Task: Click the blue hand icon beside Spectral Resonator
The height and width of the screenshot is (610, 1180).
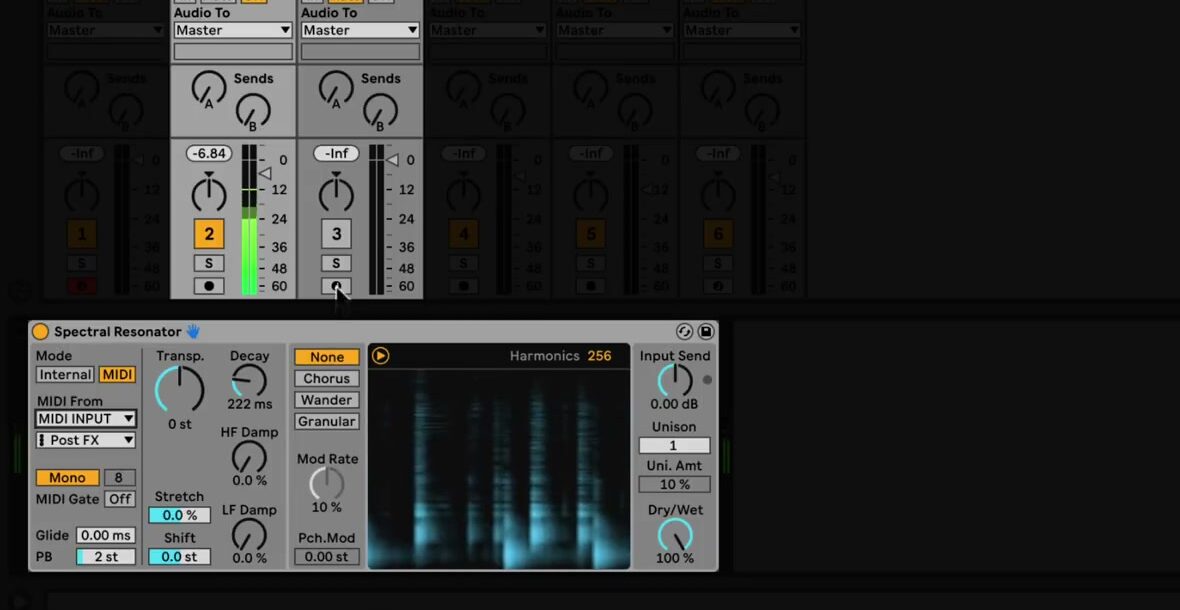Action: click(193, 331)
